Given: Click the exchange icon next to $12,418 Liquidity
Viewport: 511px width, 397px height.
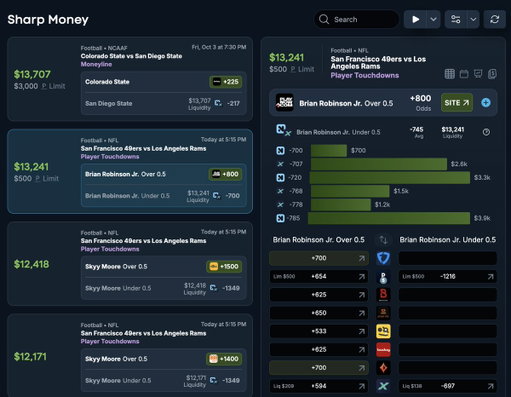Looking at the screenshot, I should [x=213, y=288].
